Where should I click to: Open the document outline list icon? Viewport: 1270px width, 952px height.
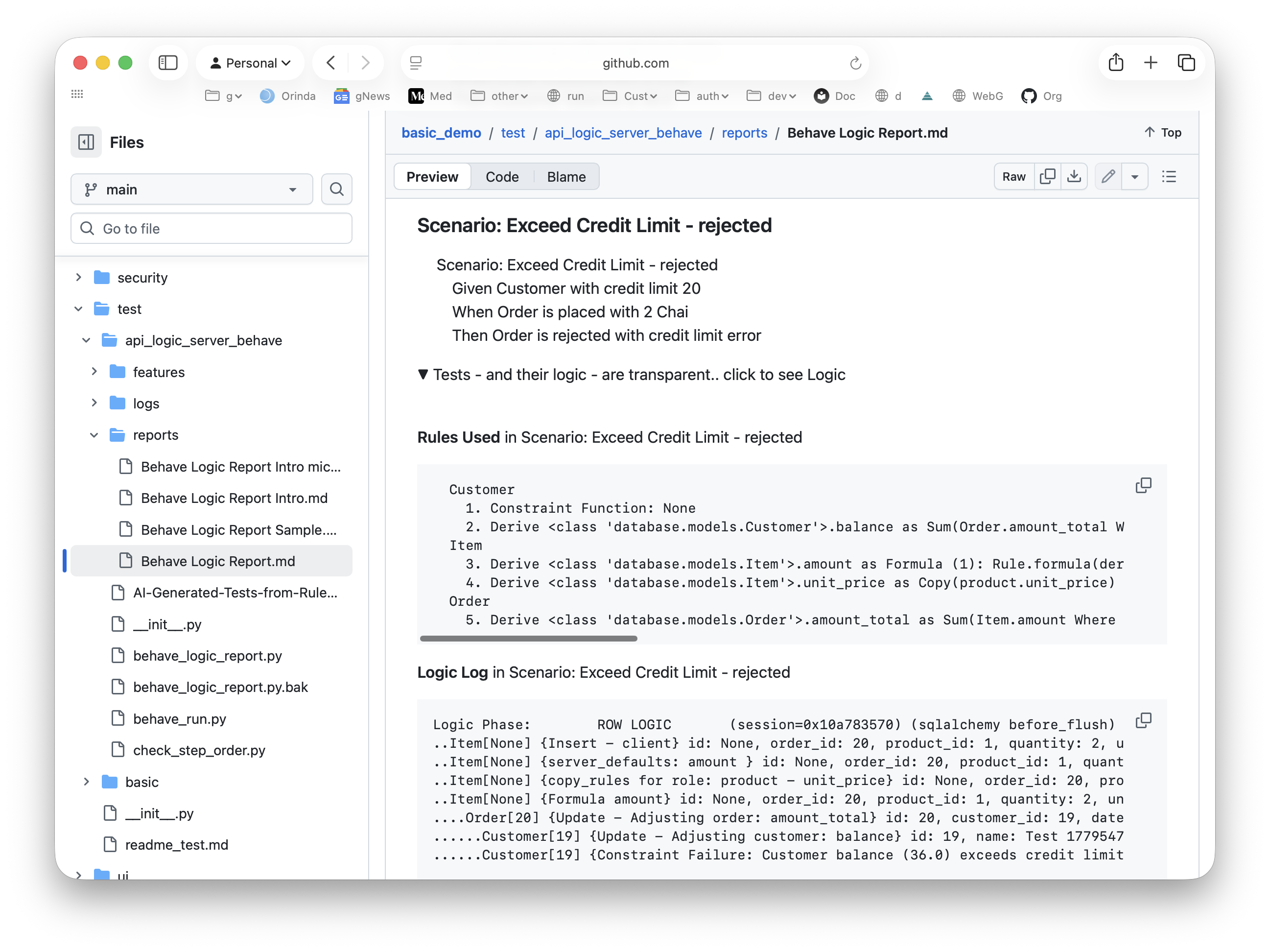1170,176
